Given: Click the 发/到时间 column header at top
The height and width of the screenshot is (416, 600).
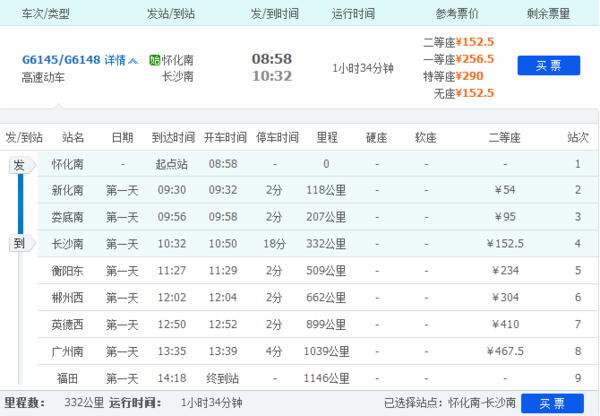Looking at the screenshot, I should click(271, 13).
